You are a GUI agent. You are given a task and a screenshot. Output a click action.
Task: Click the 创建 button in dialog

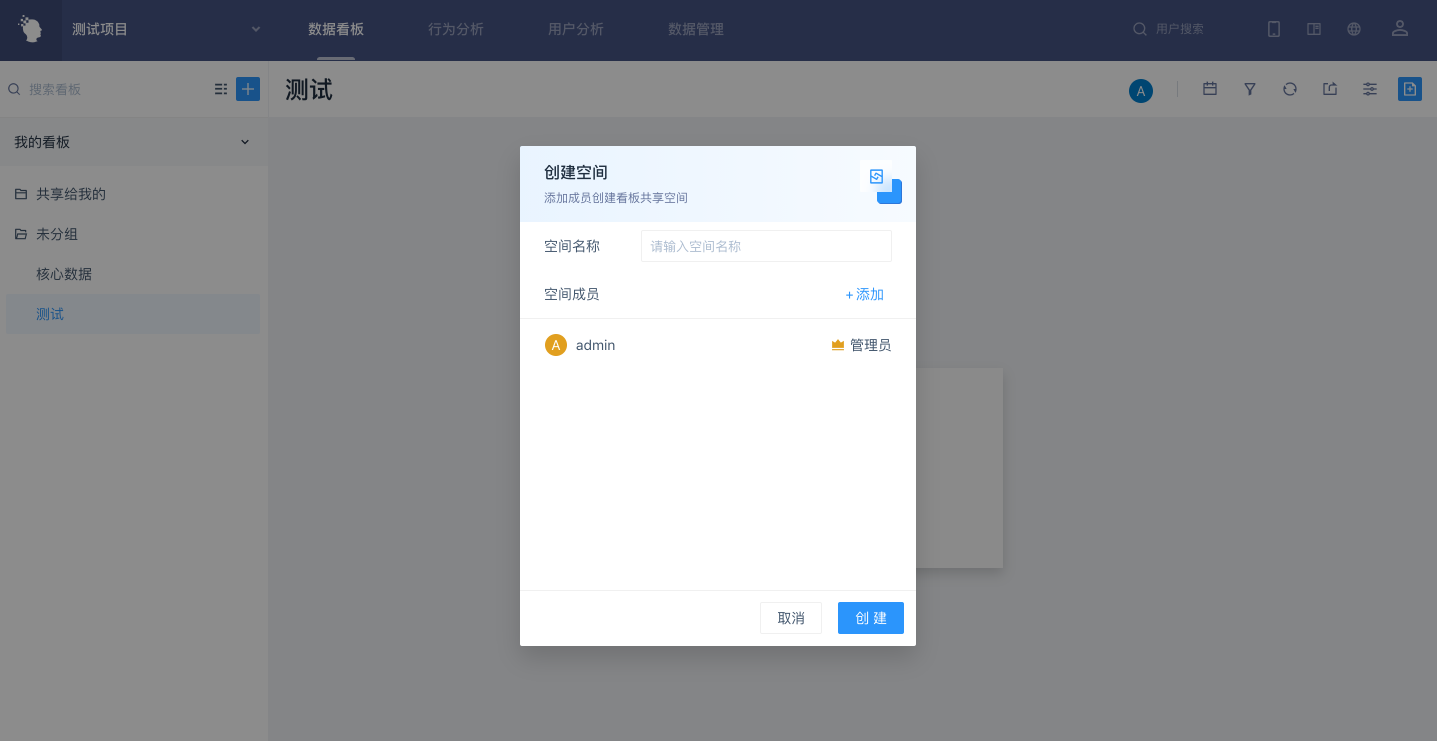[x=870, y=618]
